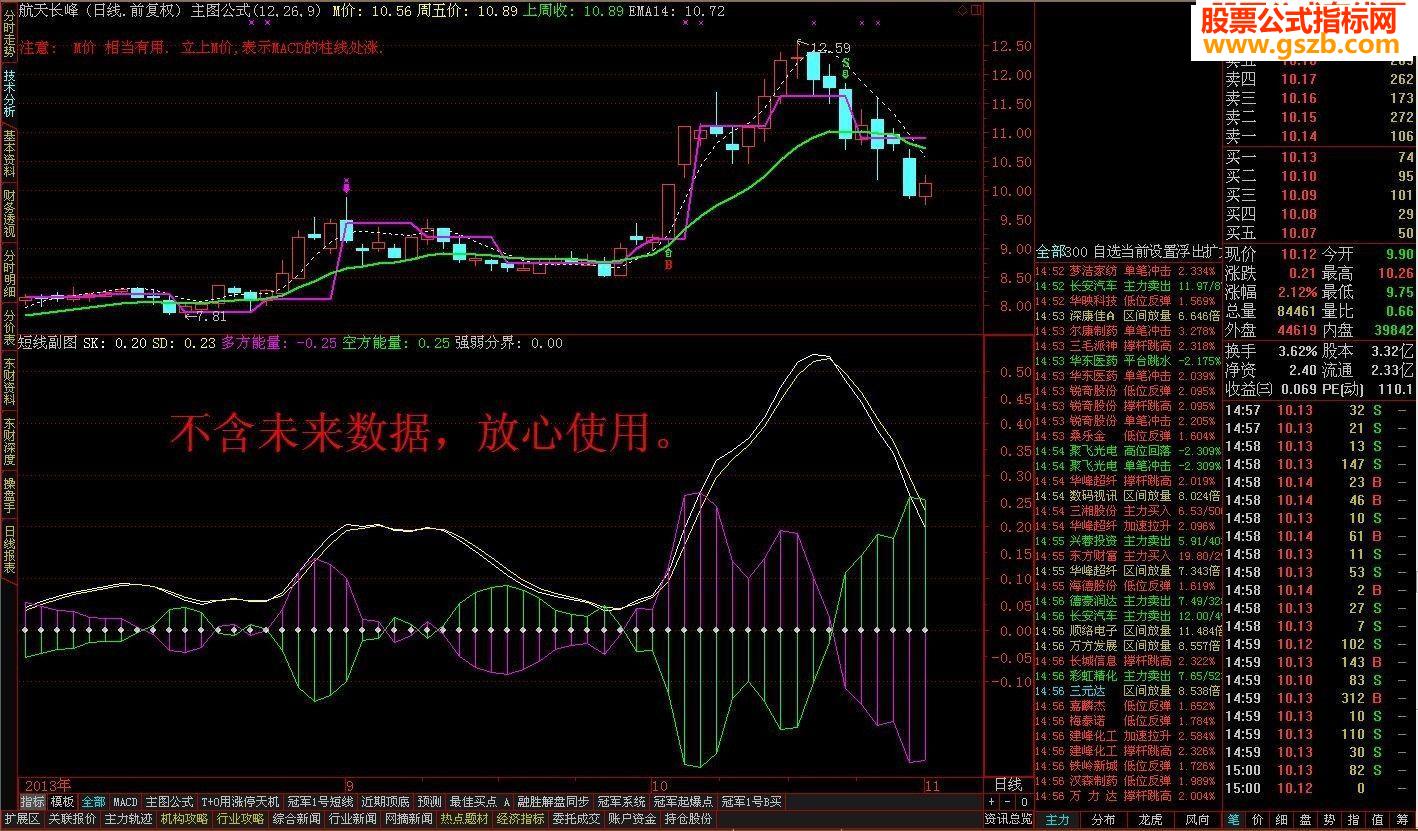
Task: Click 全部300 in the alert list header
Action: pos(1061,250)
